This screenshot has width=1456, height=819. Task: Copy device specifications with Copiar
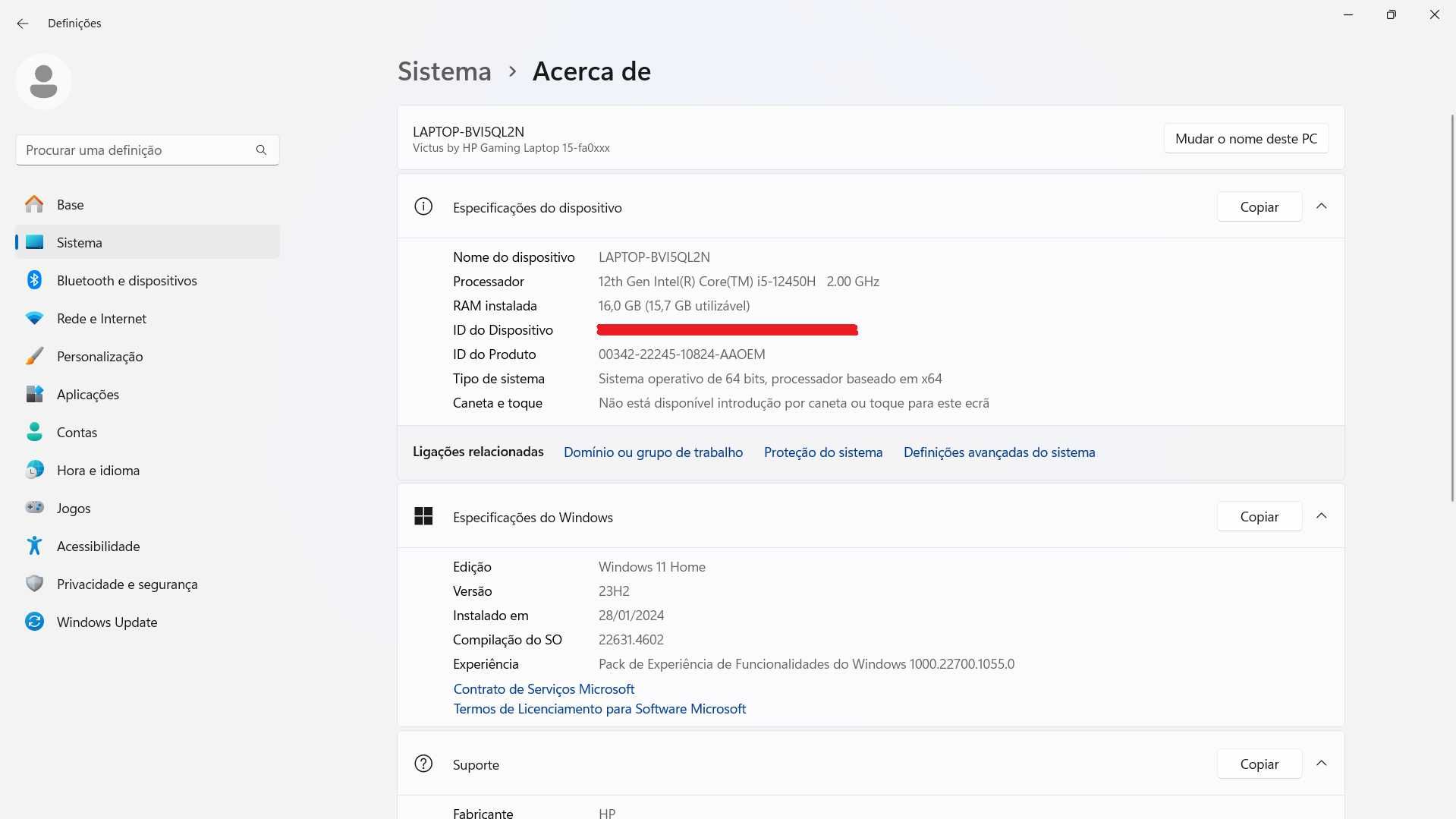[x=1259, y=206]
